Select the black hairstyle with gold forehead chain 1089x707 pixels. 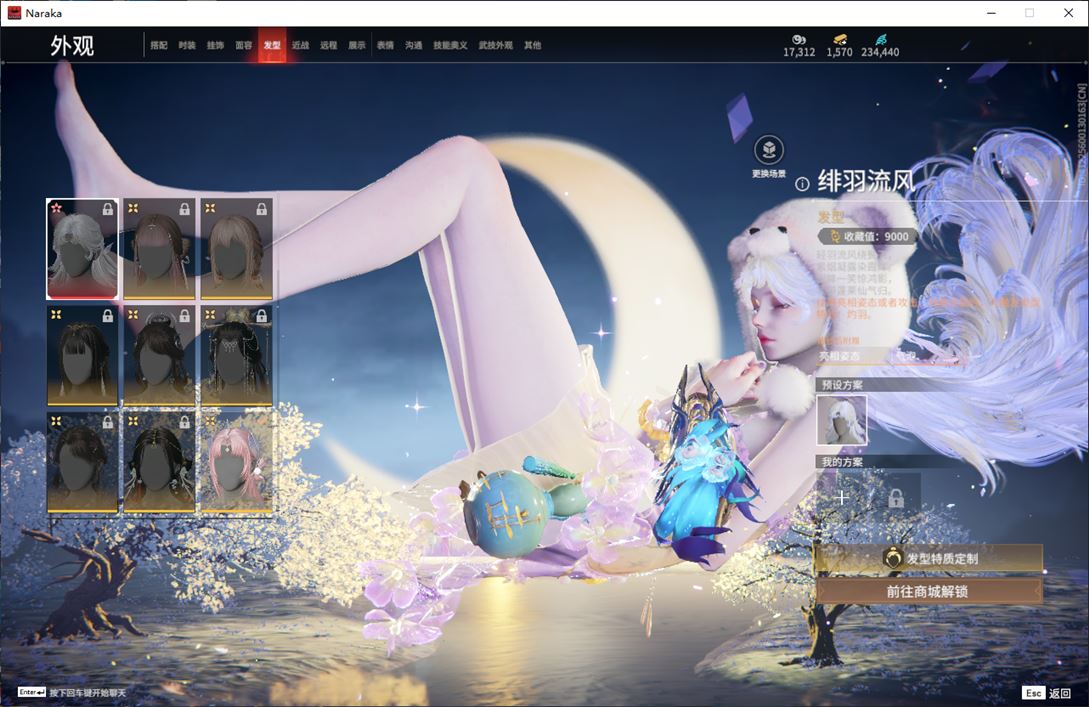point(159,463)
